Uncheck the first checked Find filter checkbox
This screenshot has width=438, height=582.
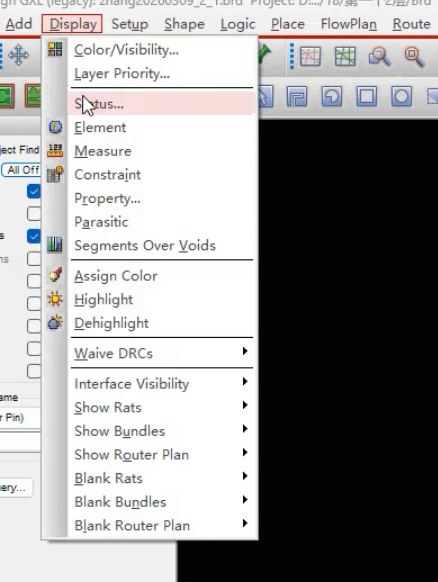(x=33, y=192)
